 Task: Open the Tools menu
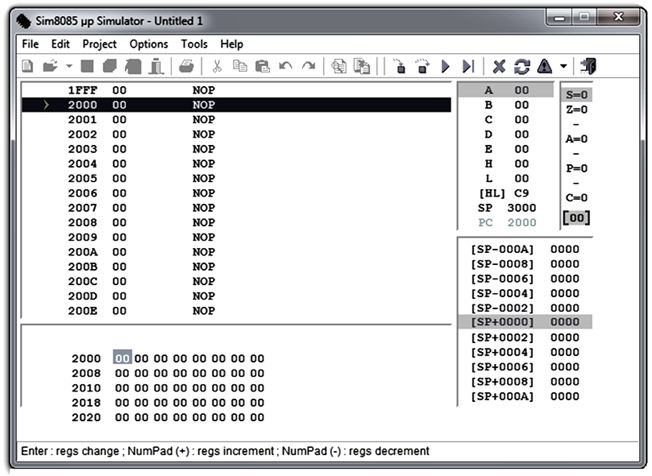point(194,44)
